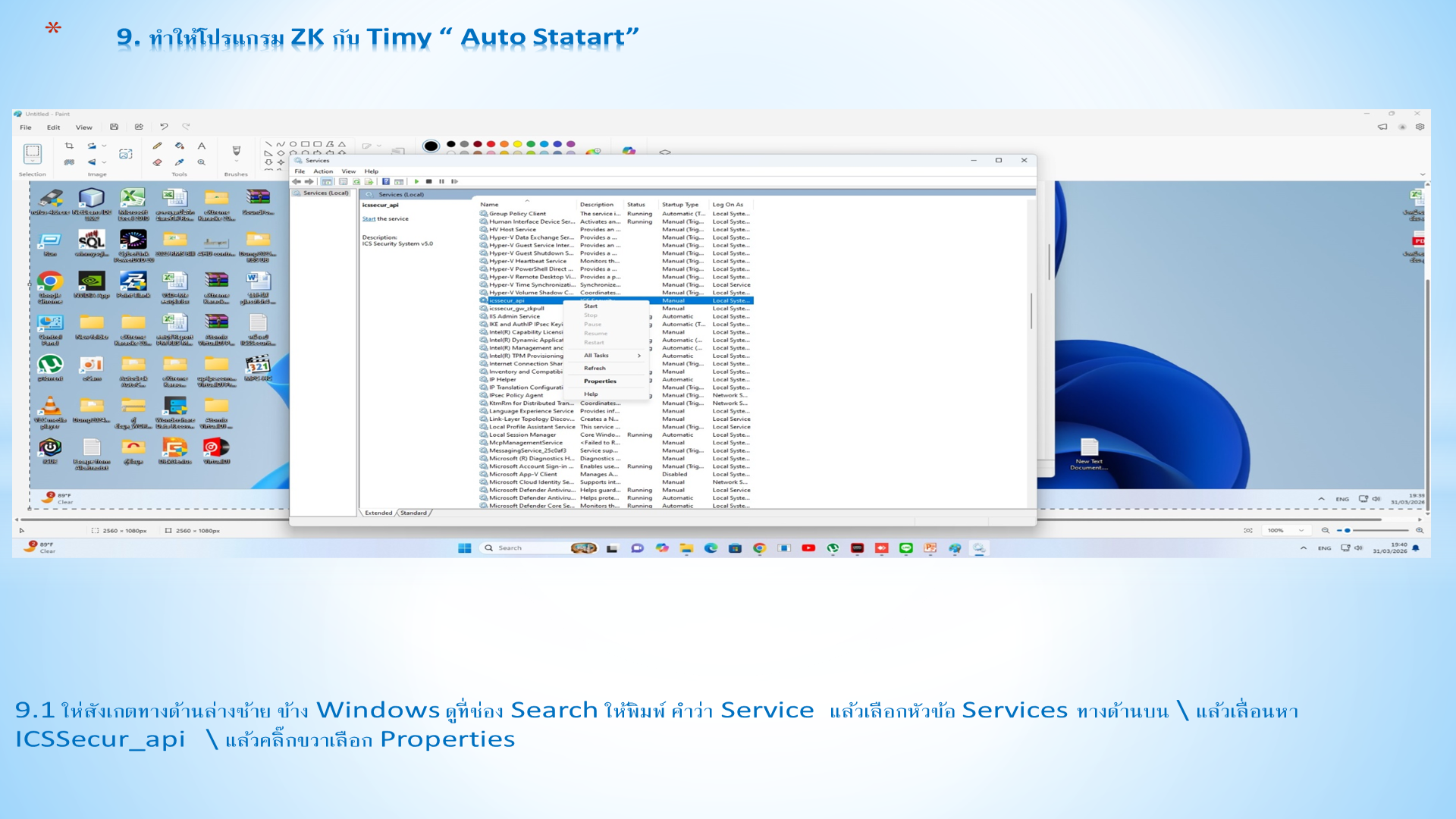Open Paint's File menu

pyautogui.click(x=26, y=127)
